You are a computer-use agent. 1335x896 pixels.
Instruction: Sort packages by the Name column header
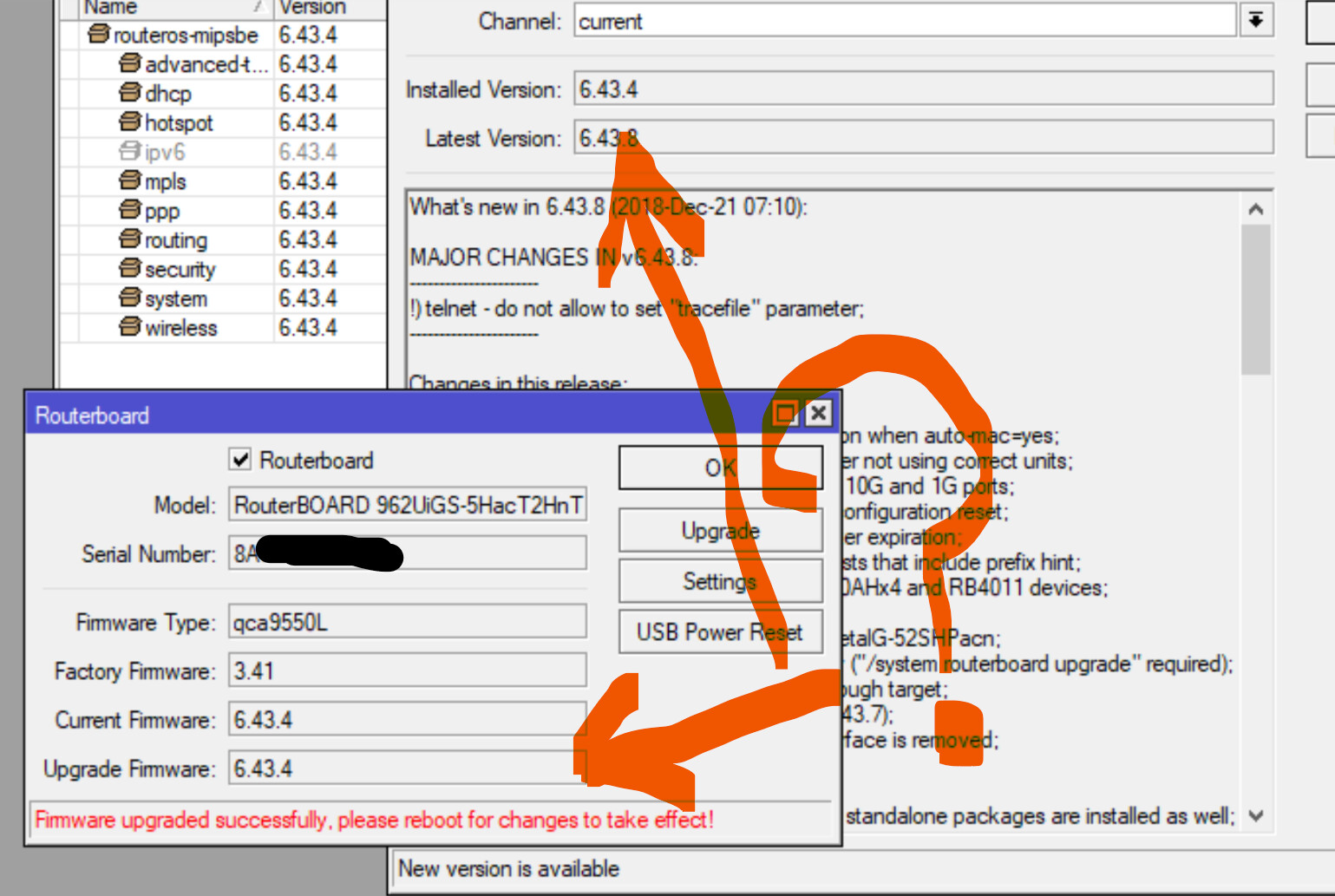[x=175, y=9]
